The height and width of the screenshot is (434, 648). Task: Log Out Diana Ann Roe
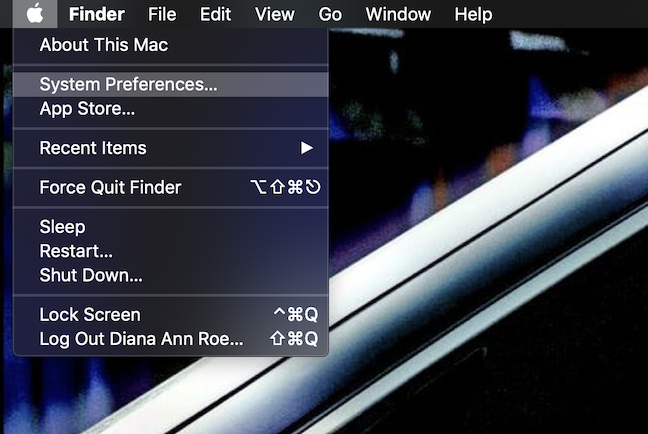[x=171, y=339]
